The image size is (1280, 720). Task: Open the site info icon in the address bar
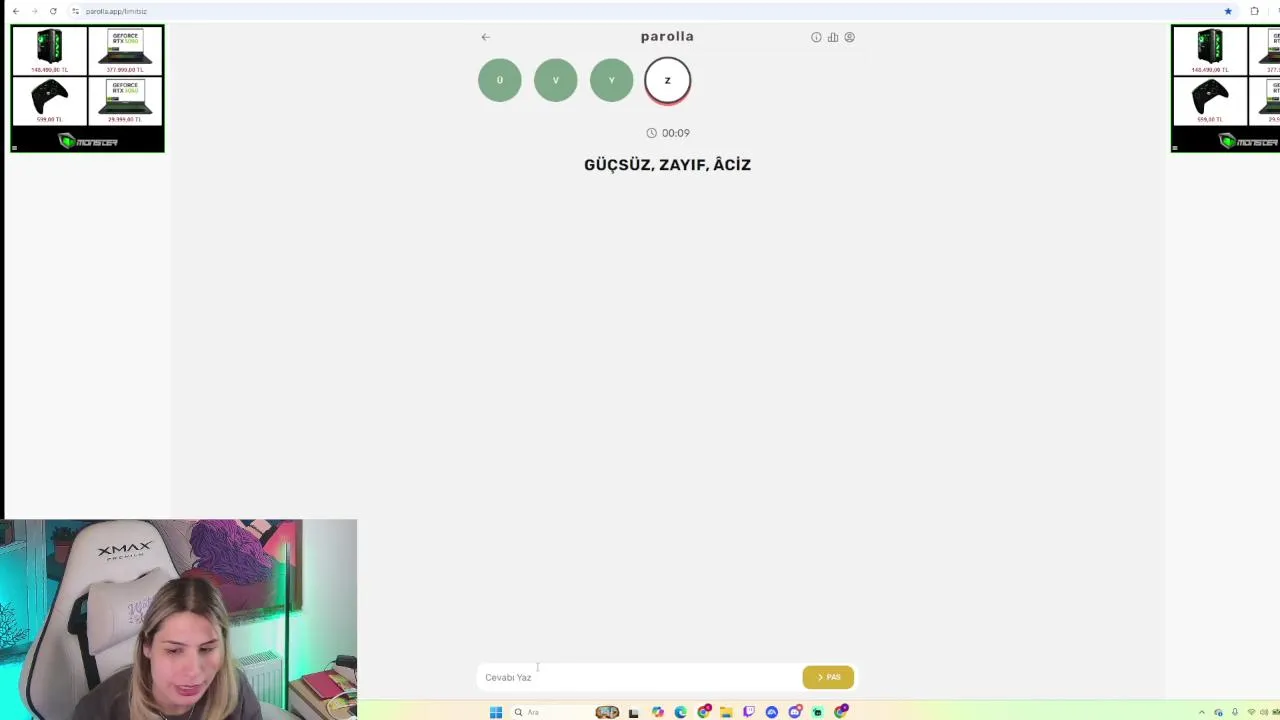75,11
